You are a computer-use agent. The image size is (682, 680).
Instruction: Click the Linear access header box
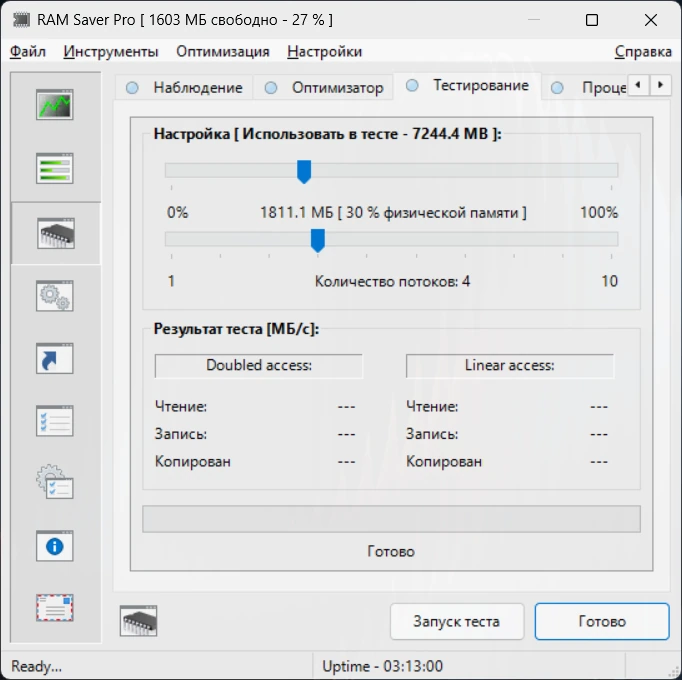click(510, 365)
